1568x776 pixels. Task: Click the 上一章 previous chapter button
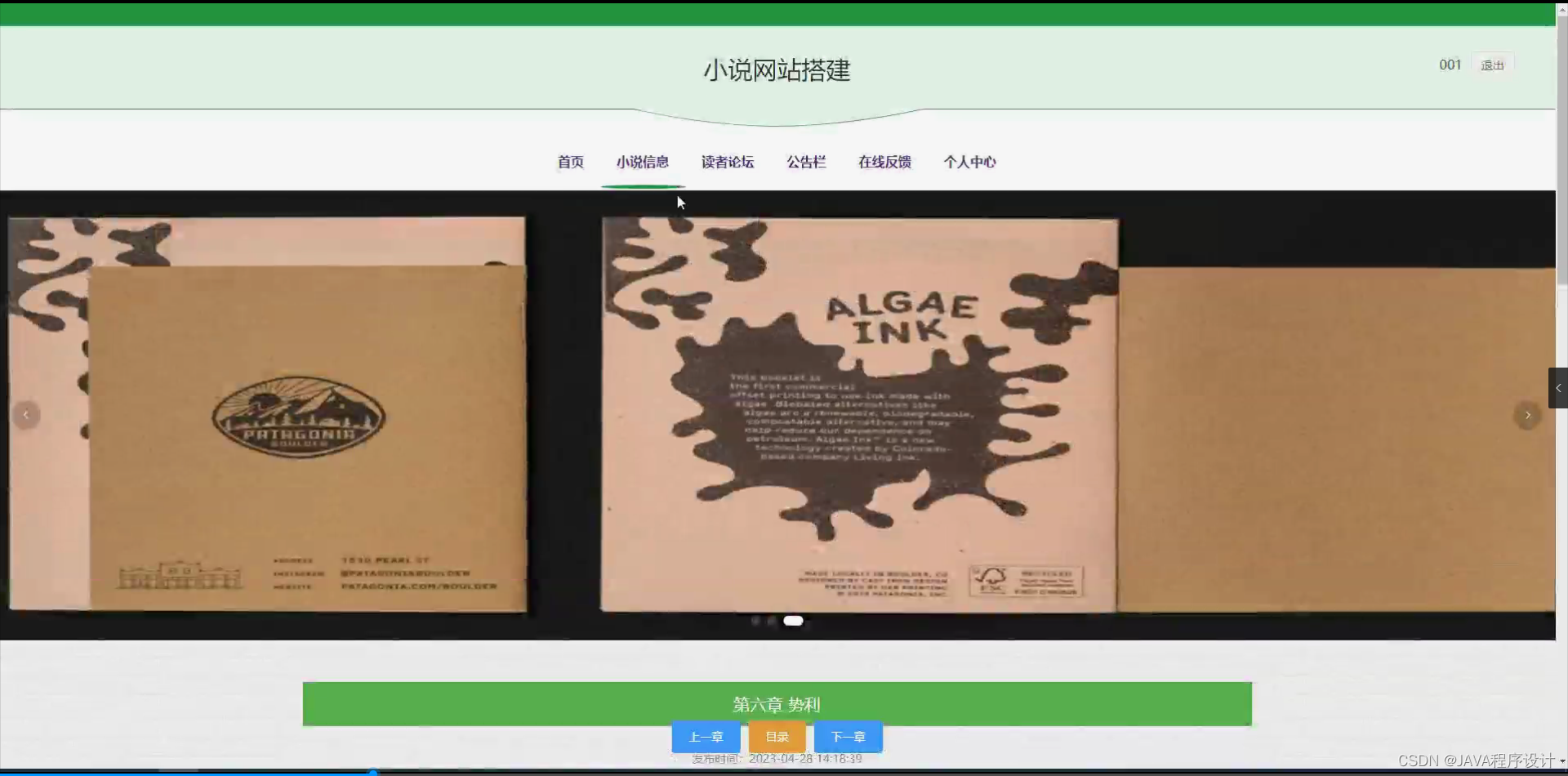click(x=706, y=737)
